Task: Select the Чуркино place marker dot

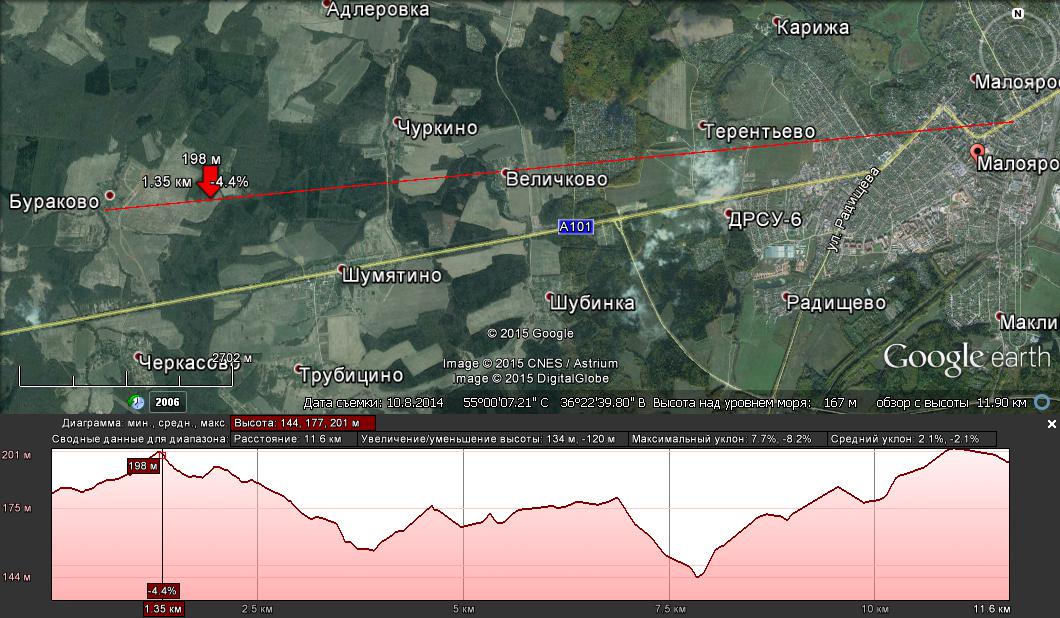Action: coord(398,122)
